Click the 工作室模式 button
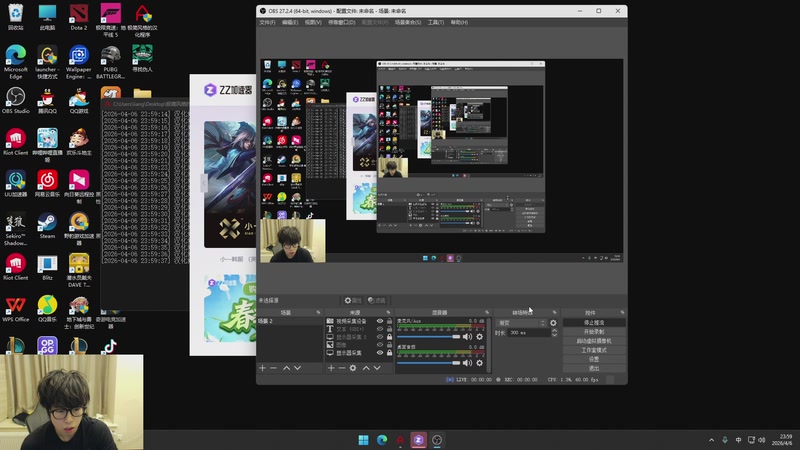Image resolution: width=800 pixels, height=450 pixels. 594,351
